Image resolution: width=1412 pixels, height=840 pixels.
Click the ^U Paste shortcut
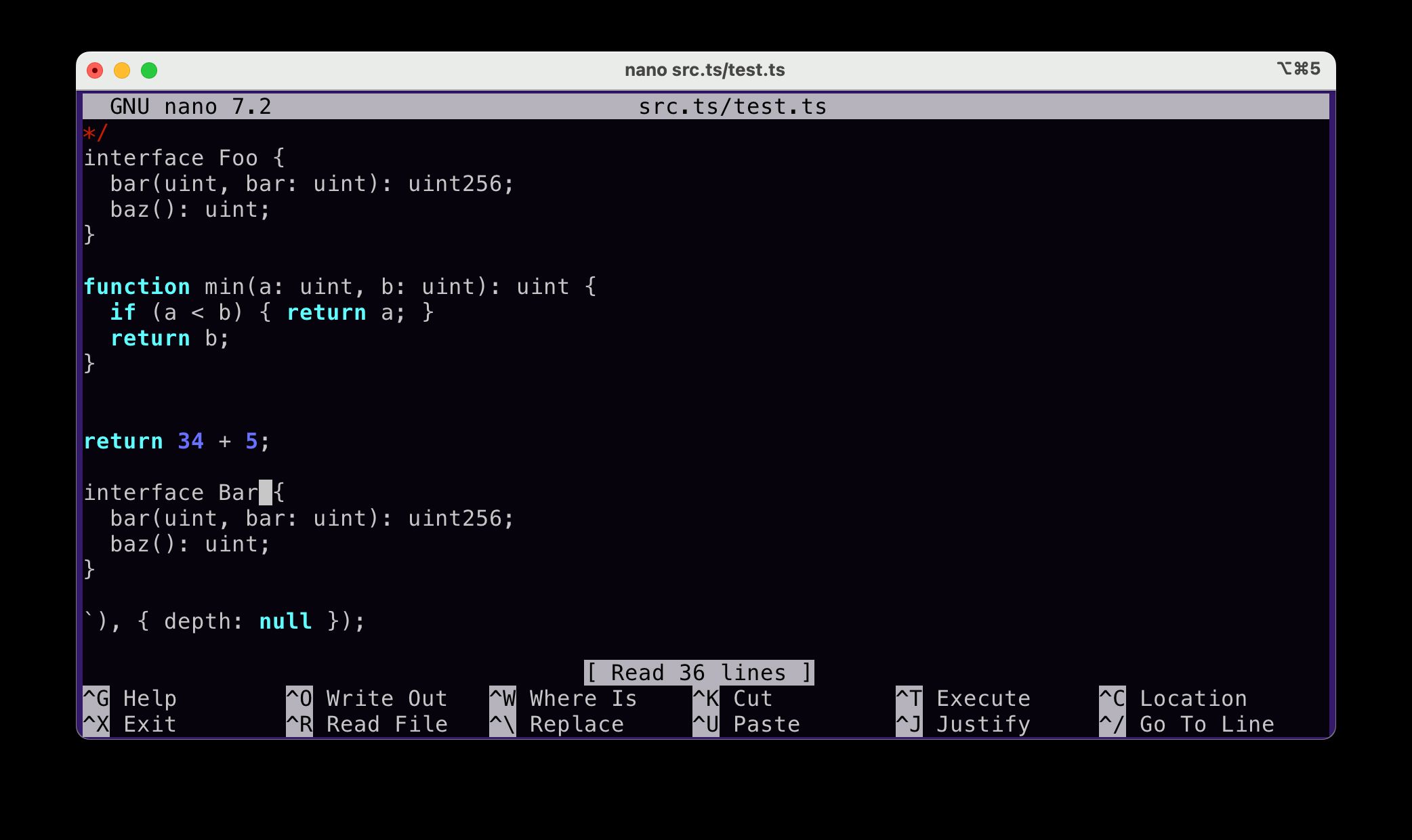pos(747,724)
